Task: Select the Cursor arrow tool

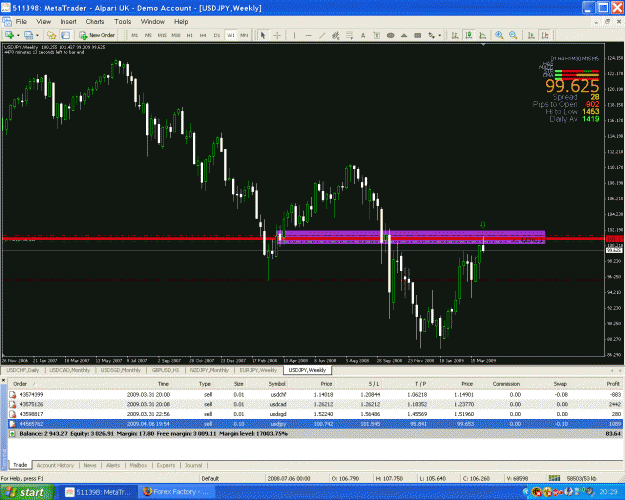Action: 263,35
